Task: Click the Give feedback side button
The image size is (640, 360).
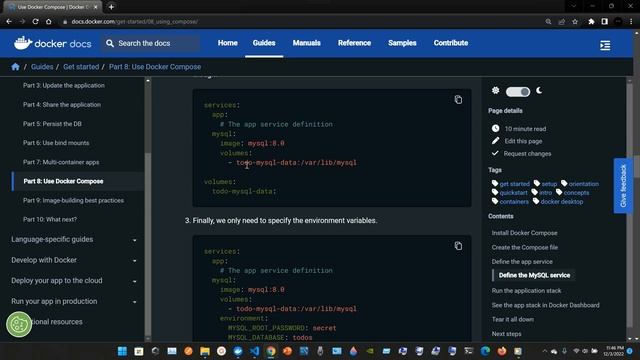Action: tap(623, 186)
